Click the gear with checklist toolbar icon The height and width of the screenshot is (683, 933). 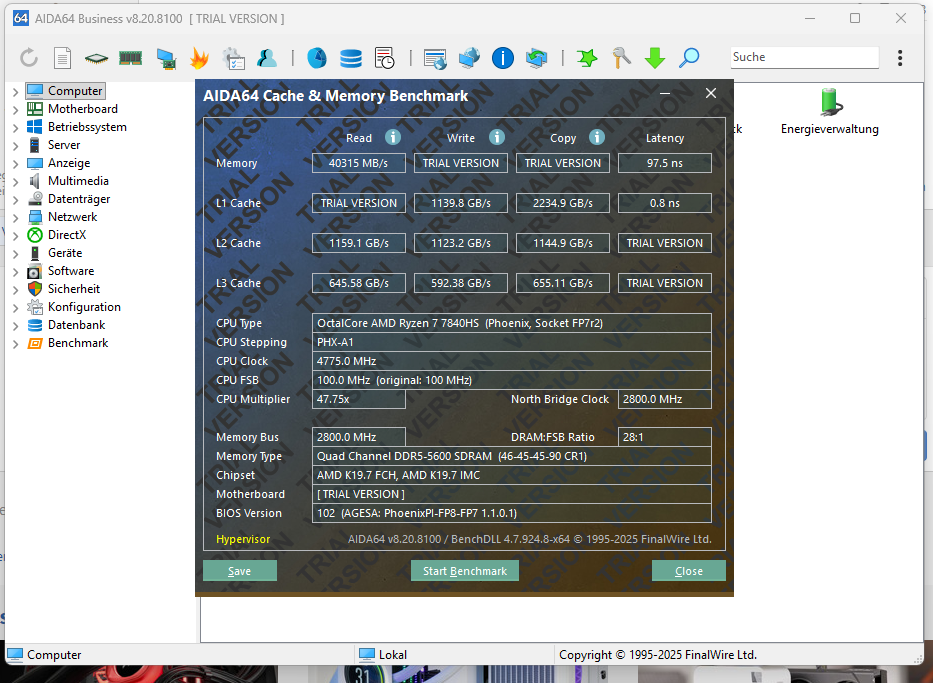(x=233, y=58)
